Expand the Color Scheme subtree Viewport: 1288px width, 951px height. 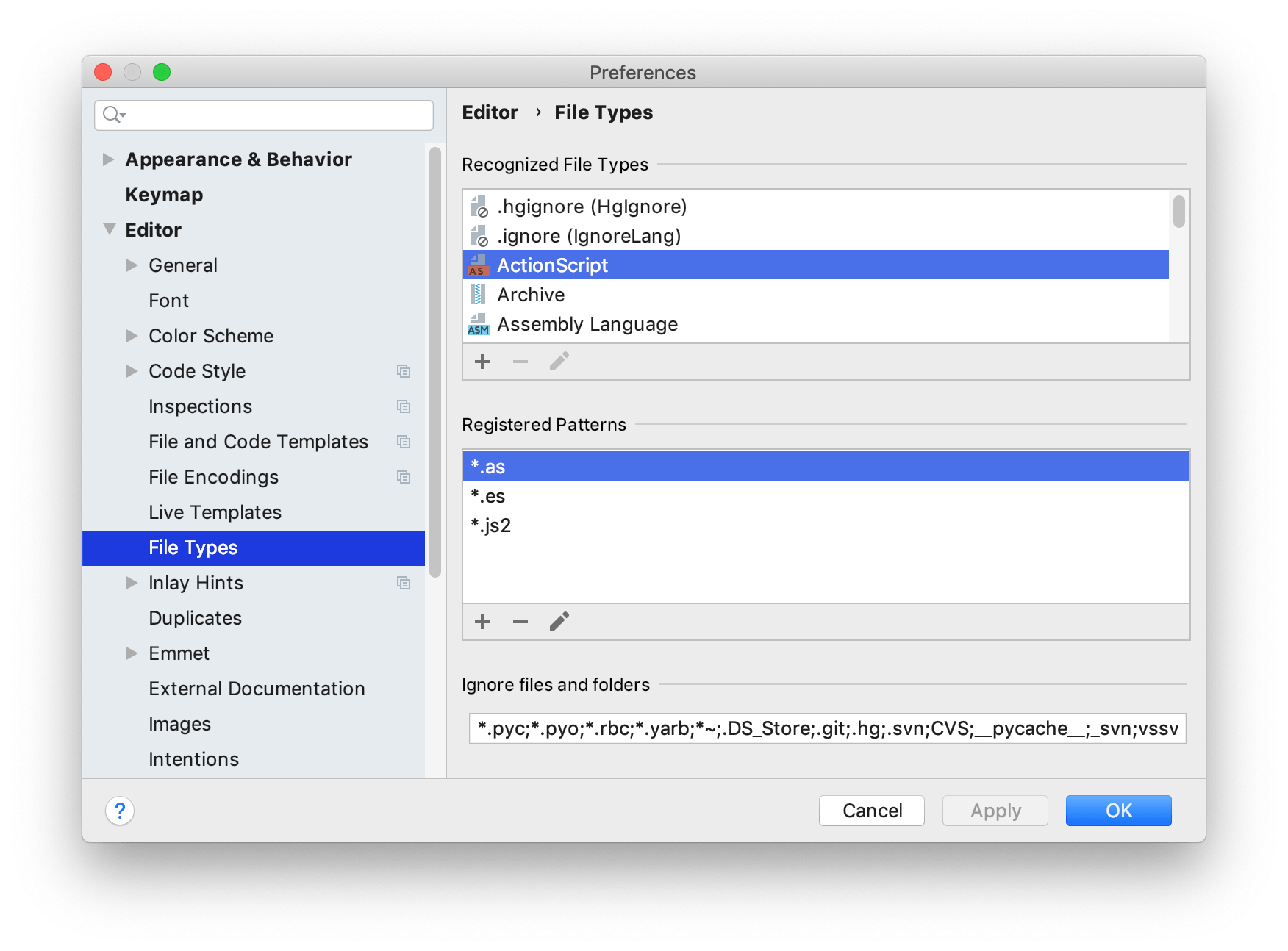132,336
